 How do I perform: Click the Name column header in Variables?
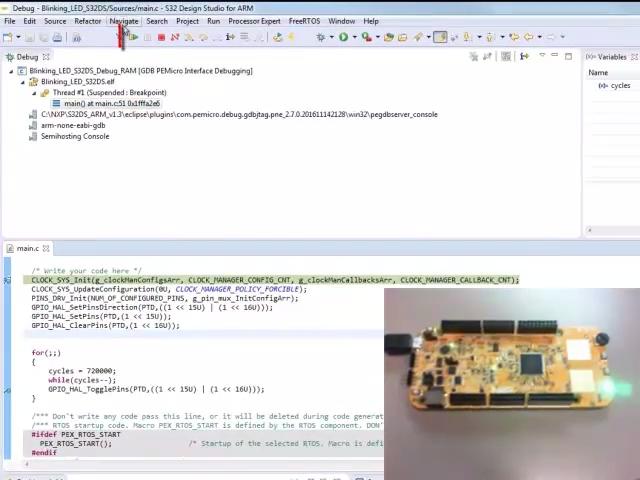click(x=598, y=73)
